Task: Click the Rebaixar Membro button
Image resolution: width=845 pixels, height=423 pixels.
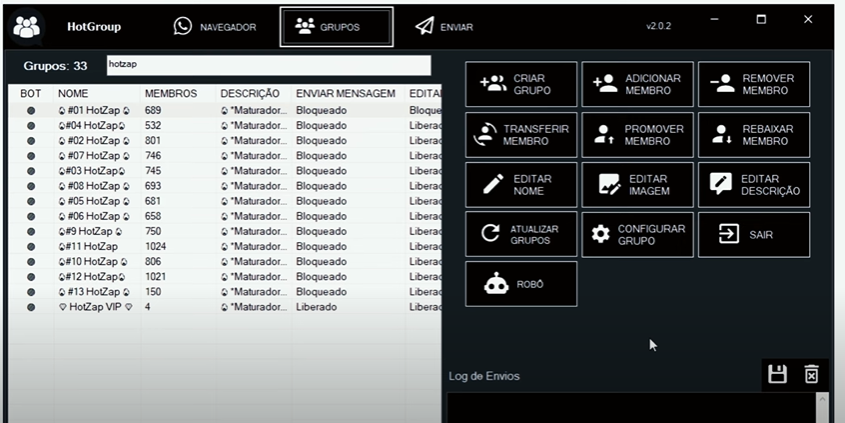Action: coord(754,135)
